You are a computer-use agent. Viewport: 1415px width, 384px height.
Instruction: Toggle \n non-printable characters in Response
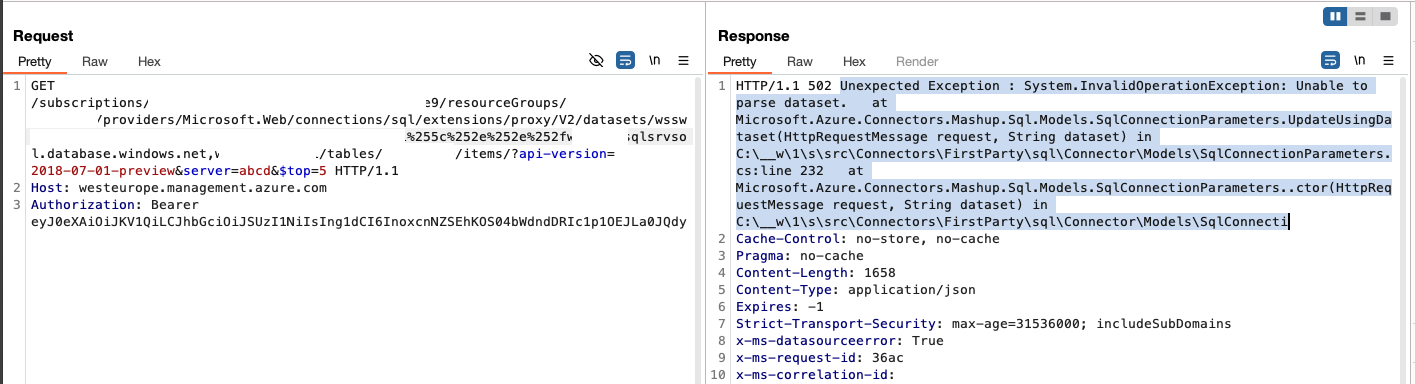click(1360, 61)
